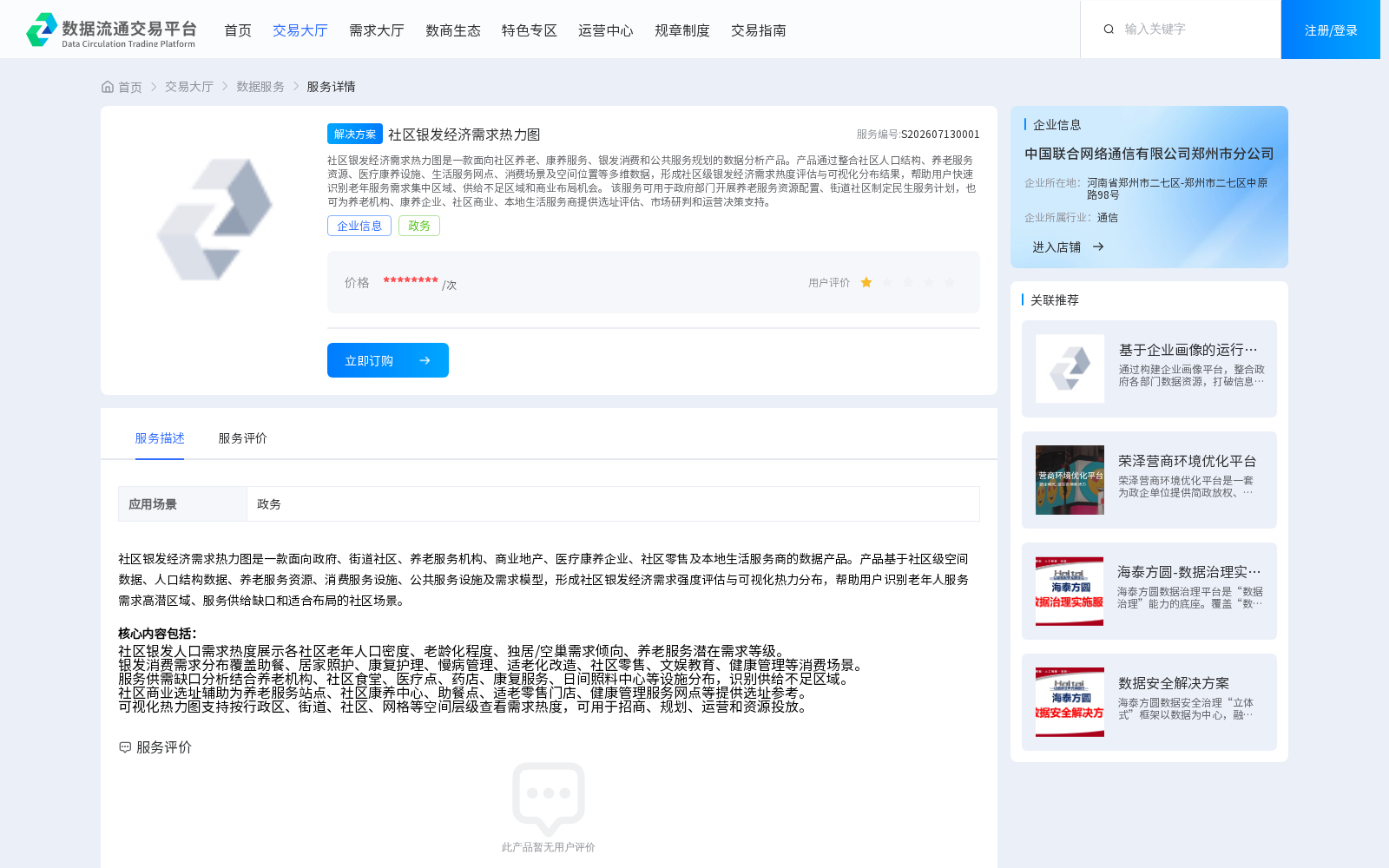The image size is (1389, 868).
Task: Click service number S202607130001
Action: [940, 135]
